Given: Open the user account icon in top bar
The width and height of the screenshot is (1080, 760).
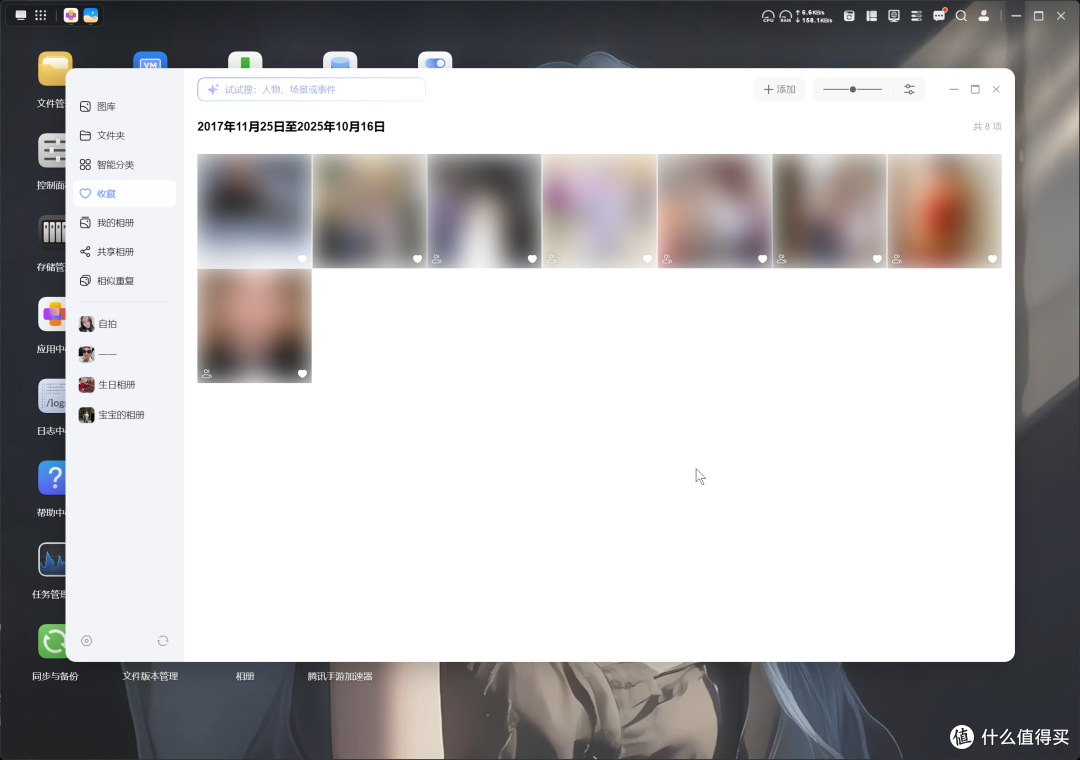Looking at the screenshot, I should coord(984,15).
